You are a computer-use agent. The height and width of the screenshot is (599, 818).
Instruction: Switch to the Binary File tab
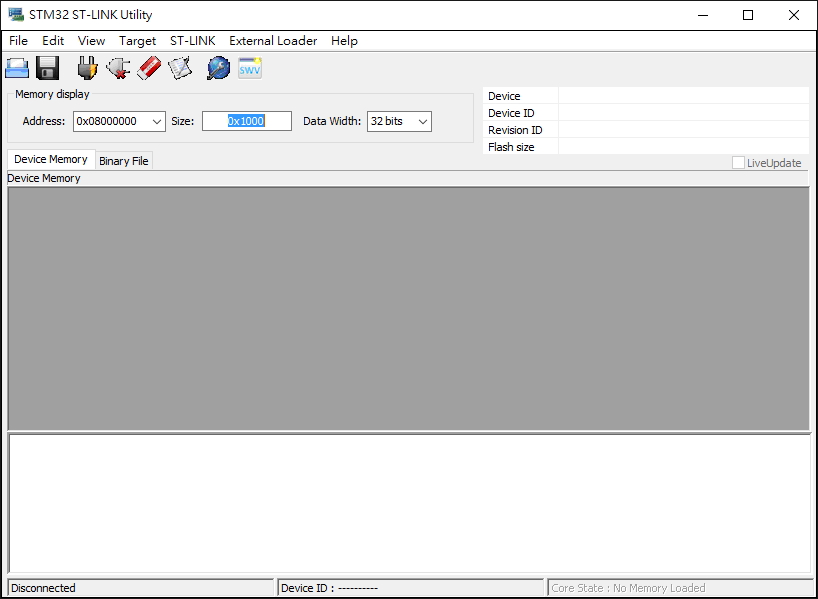pos(124,161)
